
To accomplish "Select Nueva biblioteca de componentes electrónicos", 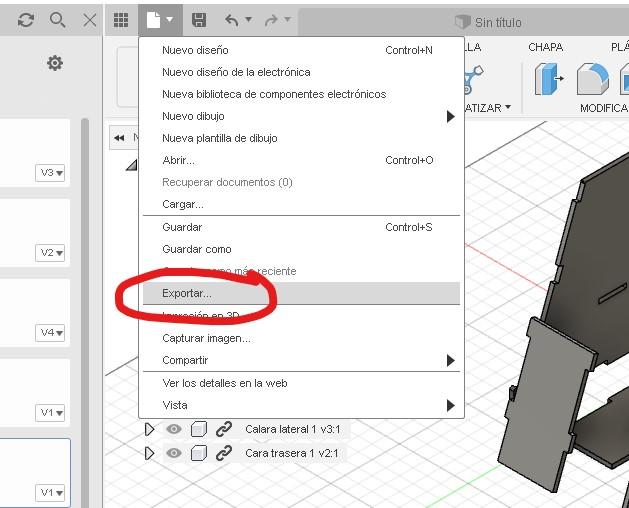I will (301, 94).
